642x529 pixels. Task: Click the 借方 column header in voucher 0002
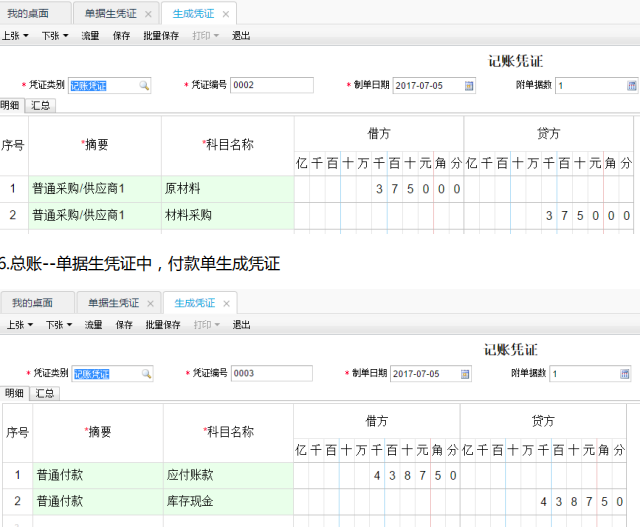(379, 133)
